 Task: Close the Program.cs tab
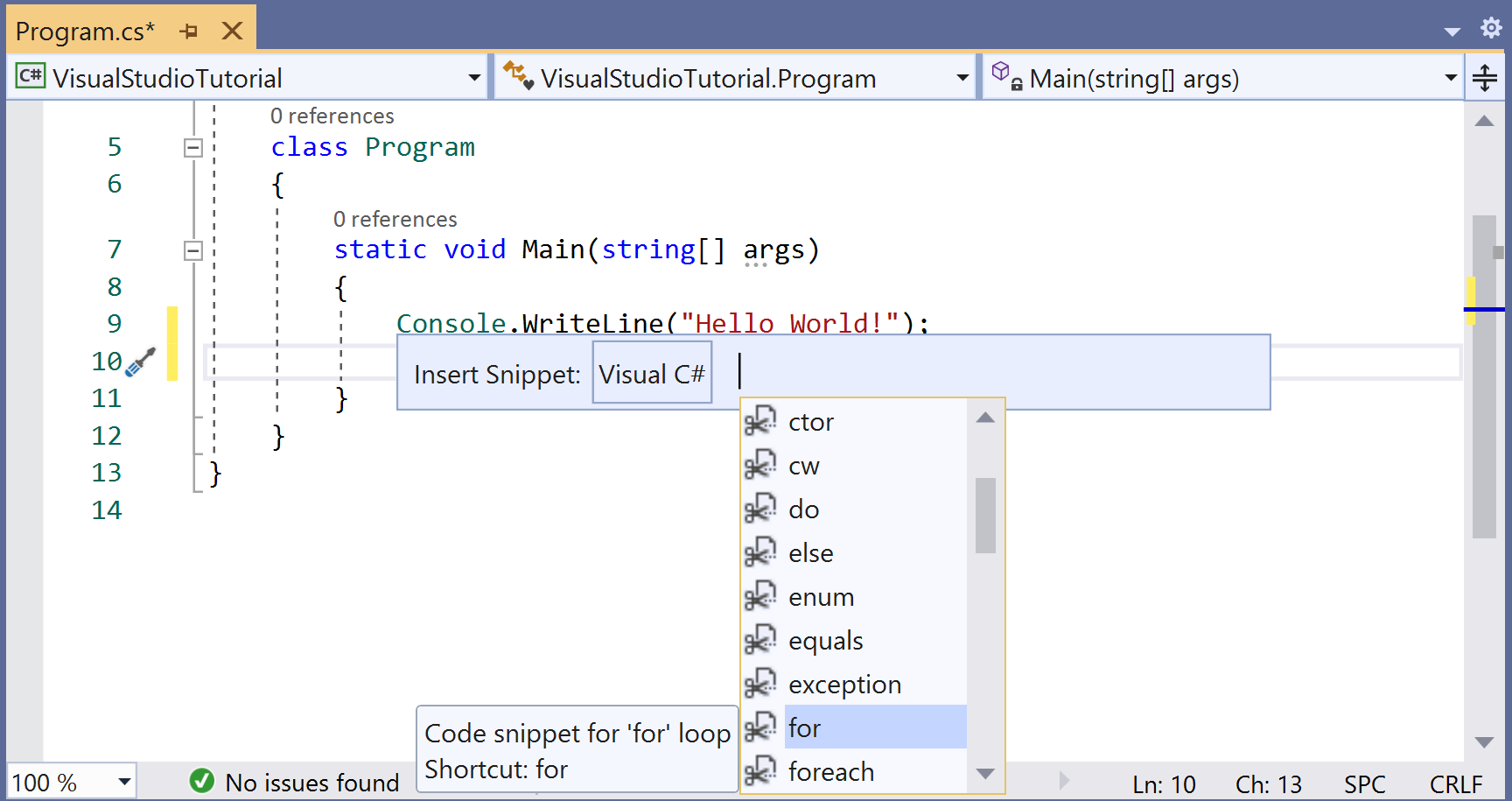click(x=232, y=32)
